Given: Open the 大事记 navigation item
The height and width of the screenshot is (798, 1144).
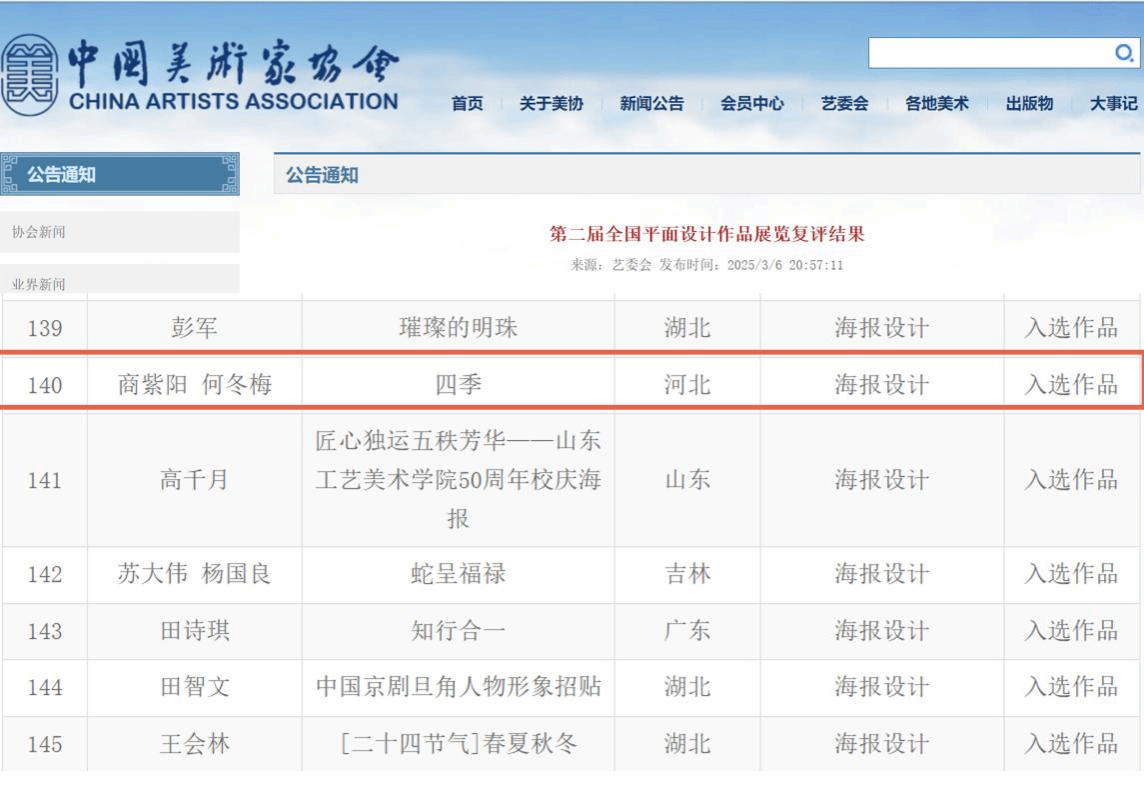Looking at the screenshot, I should coord(1113,103).
